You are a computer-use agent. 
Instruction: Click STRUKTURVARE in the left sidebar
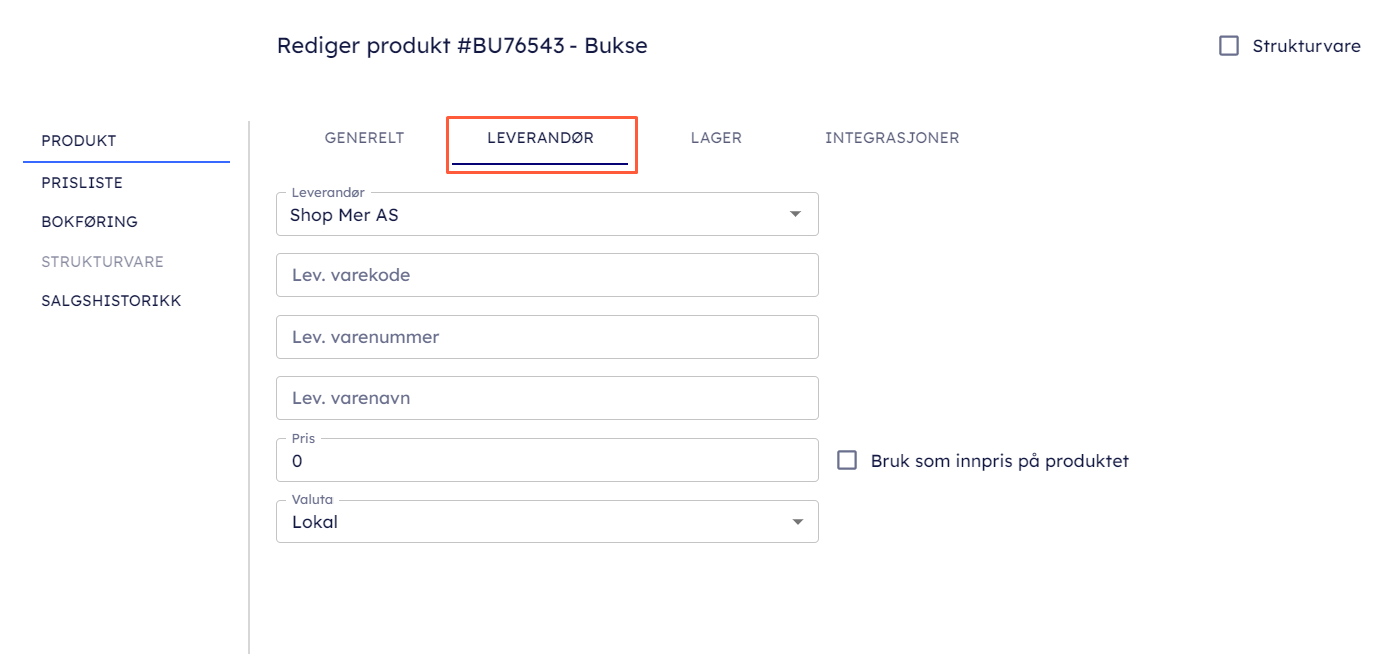(102, 262)
